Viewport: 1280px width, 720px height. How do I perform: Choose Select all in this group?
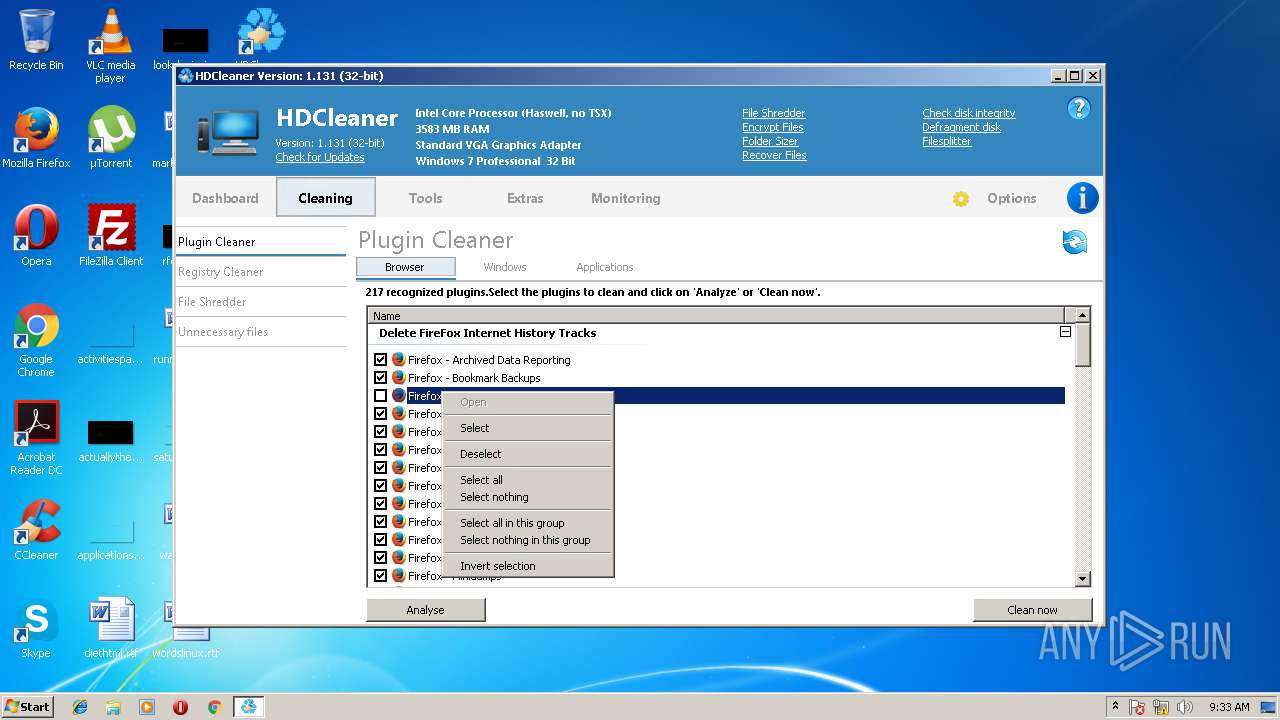coord(527,523)
